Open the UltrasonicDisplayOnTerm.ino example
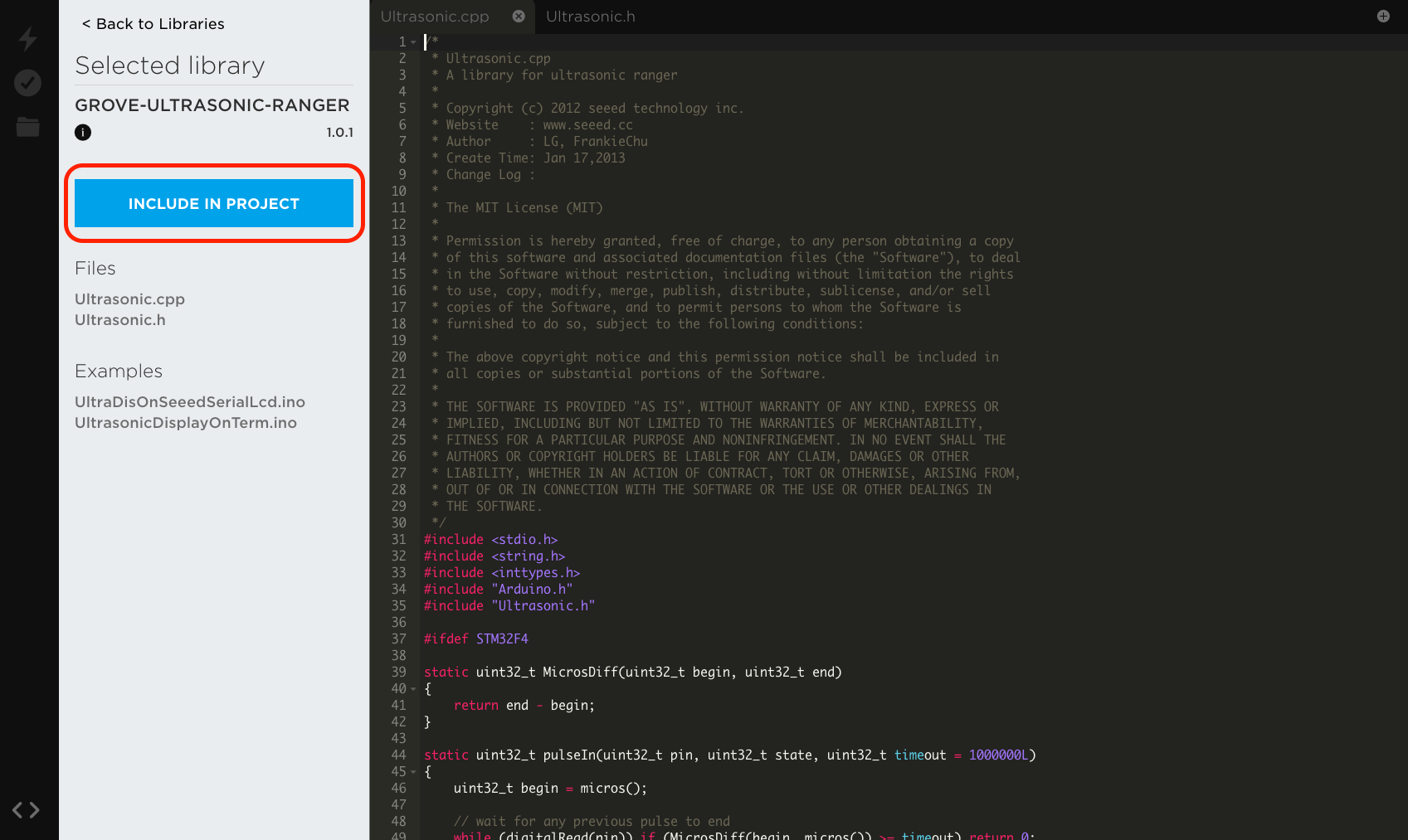Viewport: 1408px width, 840px height. [186, 423]
